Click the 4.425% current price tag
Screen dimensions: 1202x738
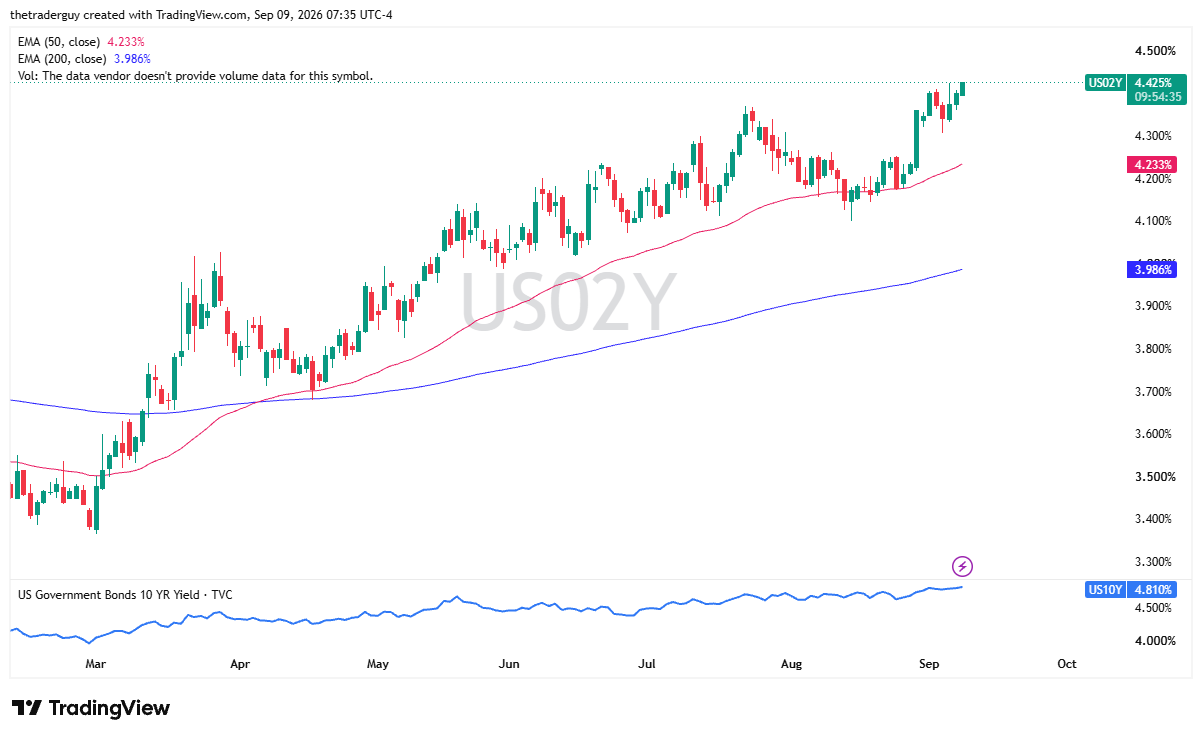1153,82
